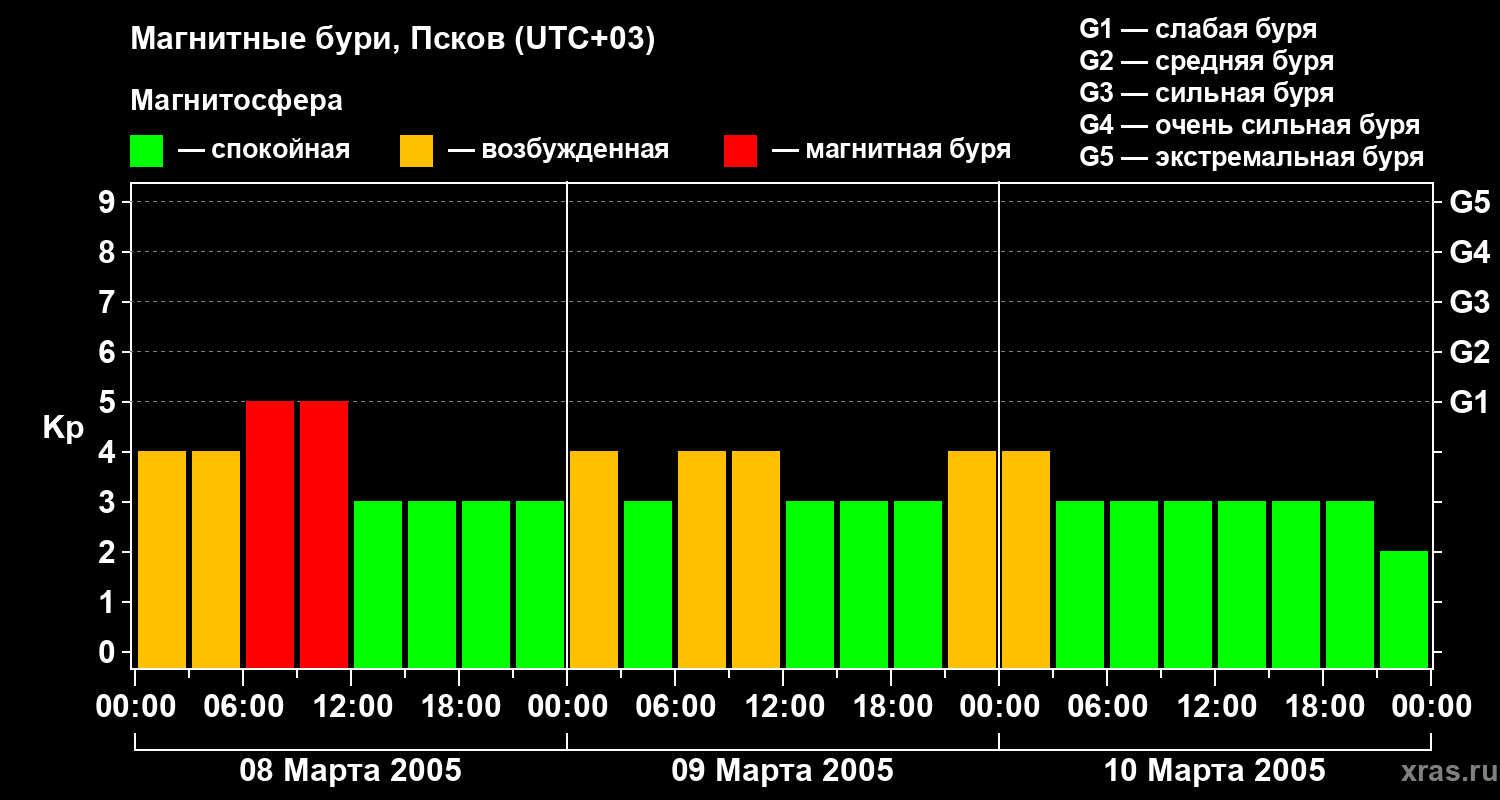Select the «10 Марта 2005» date label
1500x800 pixels.
click(1214, 771)
